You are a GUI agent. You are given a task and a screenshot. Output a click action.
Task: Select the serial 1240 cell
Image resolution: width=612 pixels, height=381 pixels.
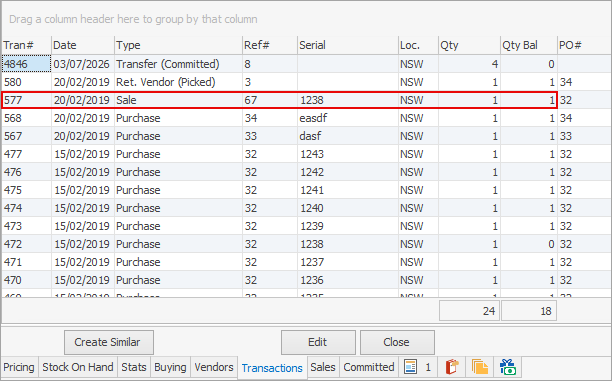tap(348, 208)
